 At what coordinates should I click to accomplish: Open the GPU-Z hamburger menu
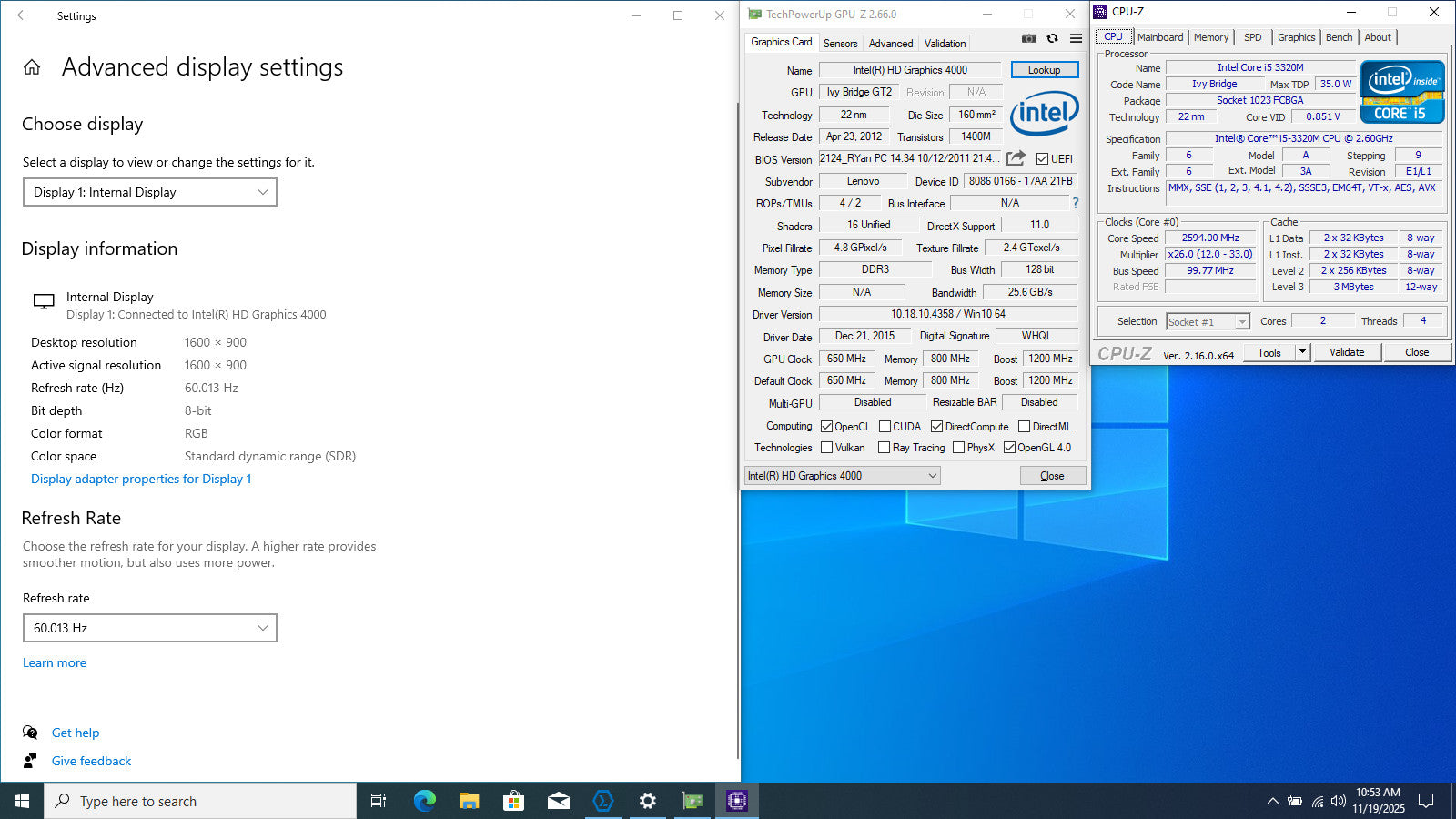pyautogui.click(x=1076, y=39)
